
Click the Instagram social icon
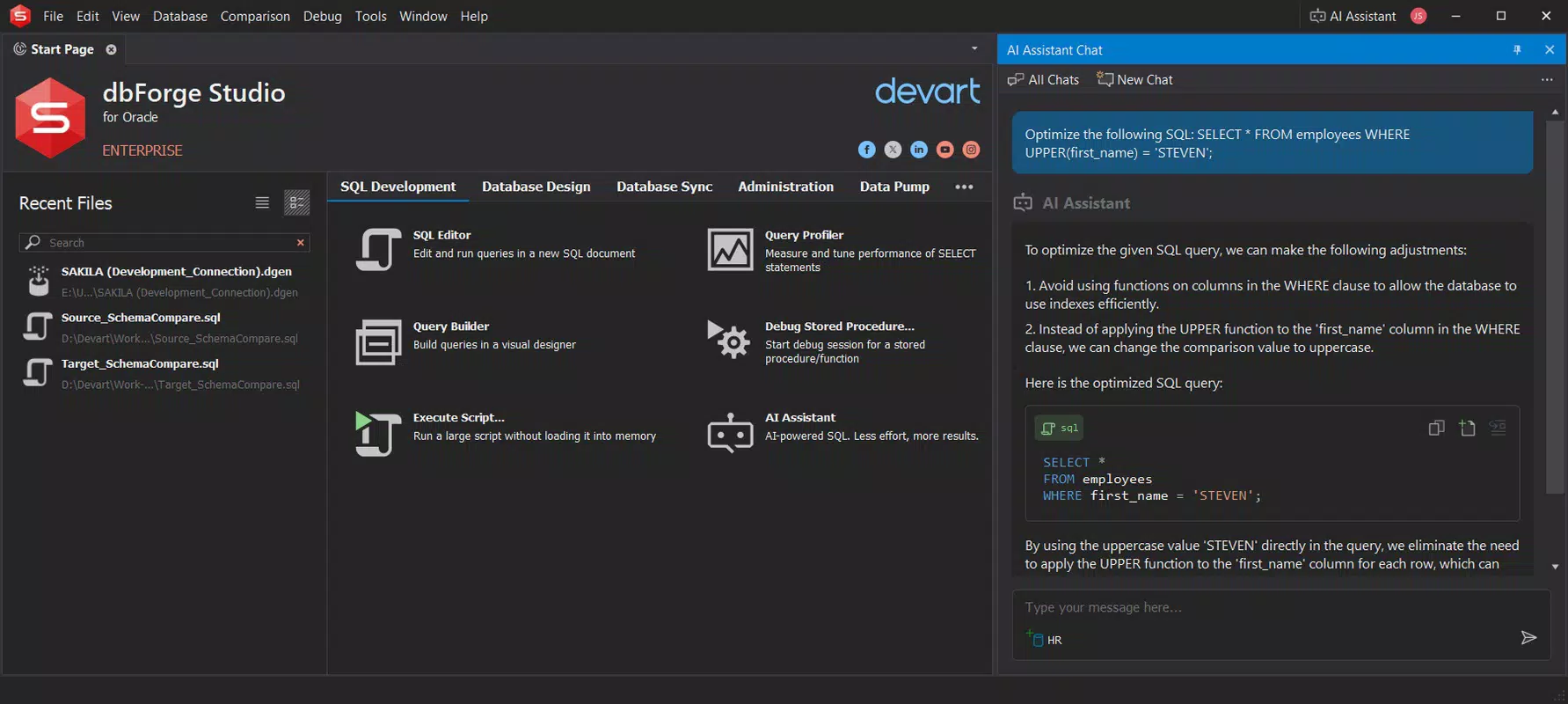click(971, 150)
